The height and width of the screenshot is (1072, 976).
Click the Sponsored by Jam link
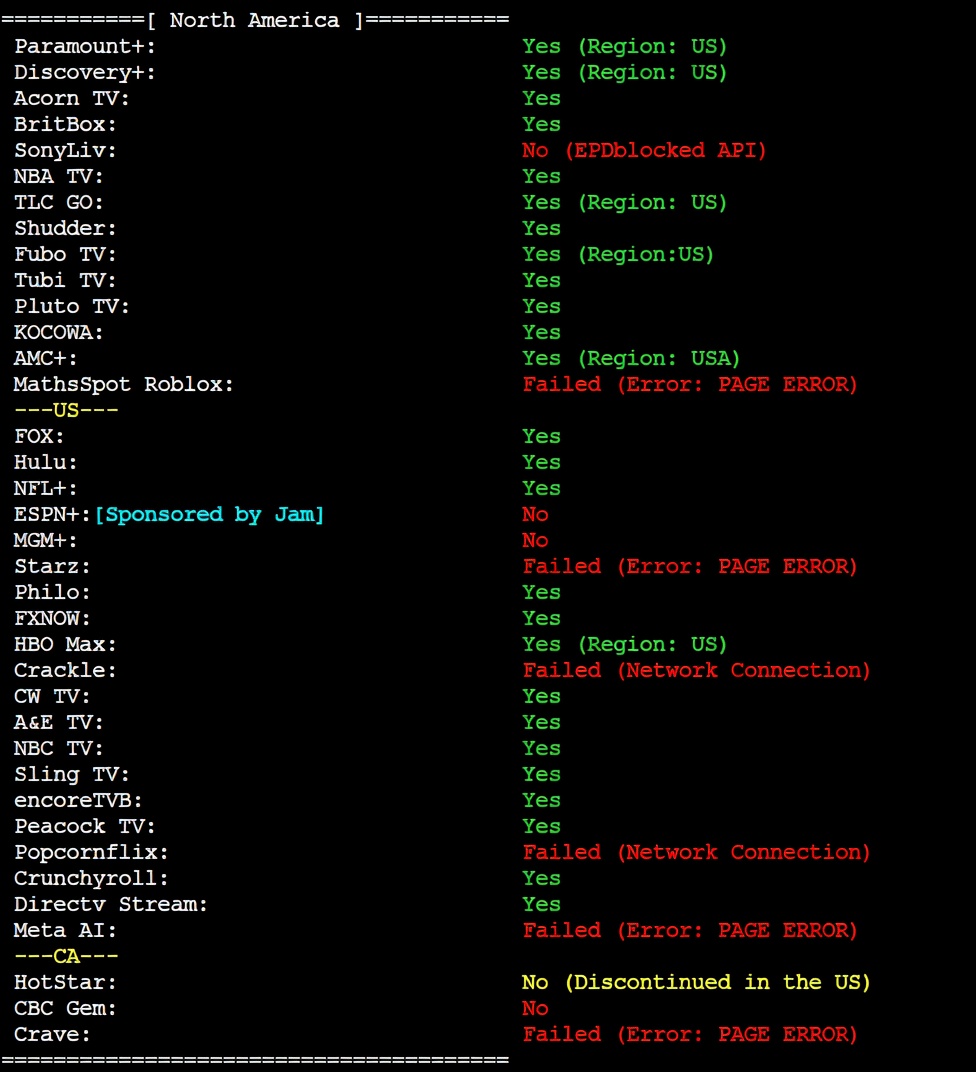pyautogui.click(x=209, y=514)
